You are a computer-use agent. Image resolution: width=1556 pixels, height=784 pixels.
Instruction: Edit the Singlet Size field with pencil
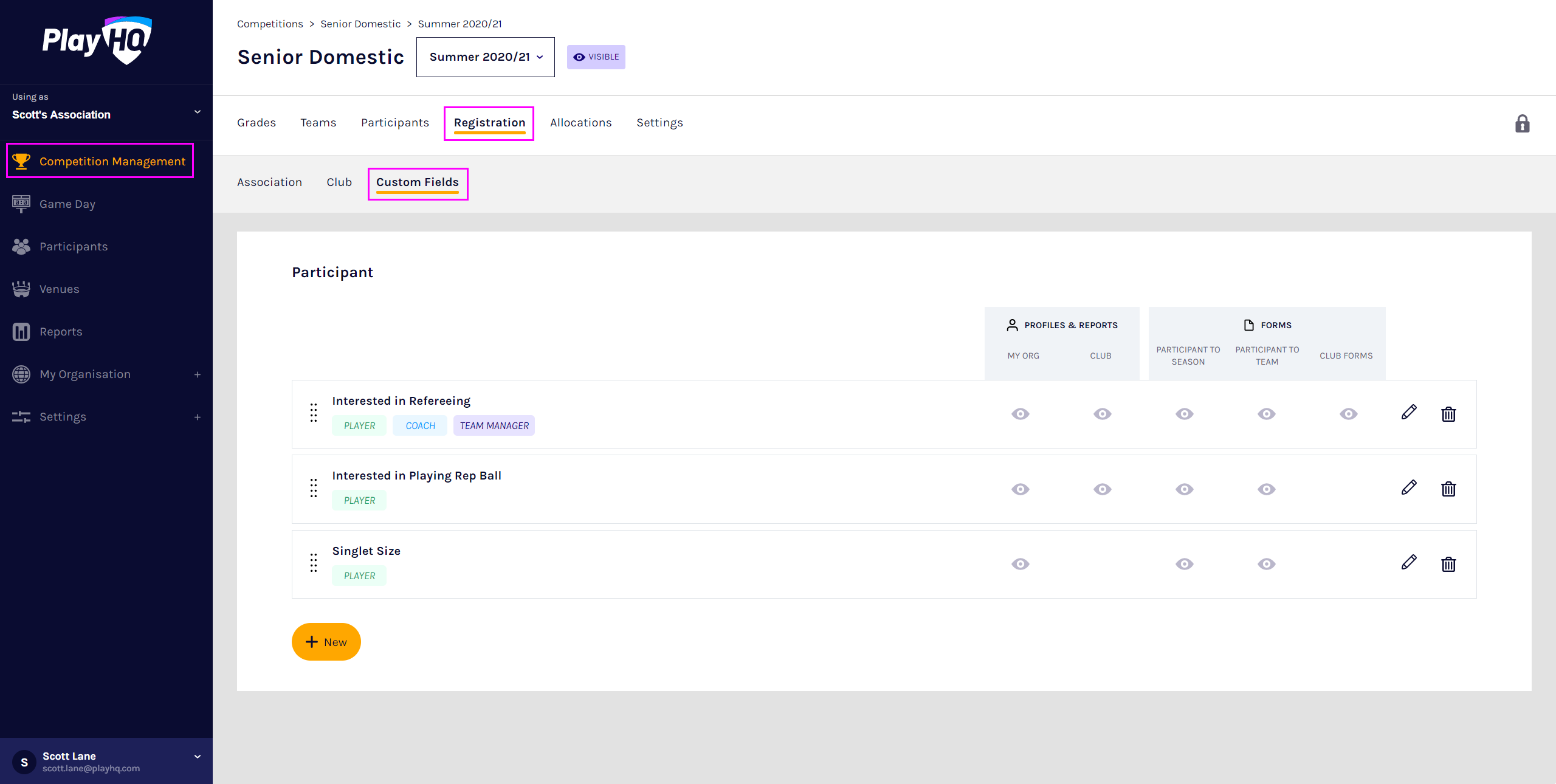[1409, 563]
